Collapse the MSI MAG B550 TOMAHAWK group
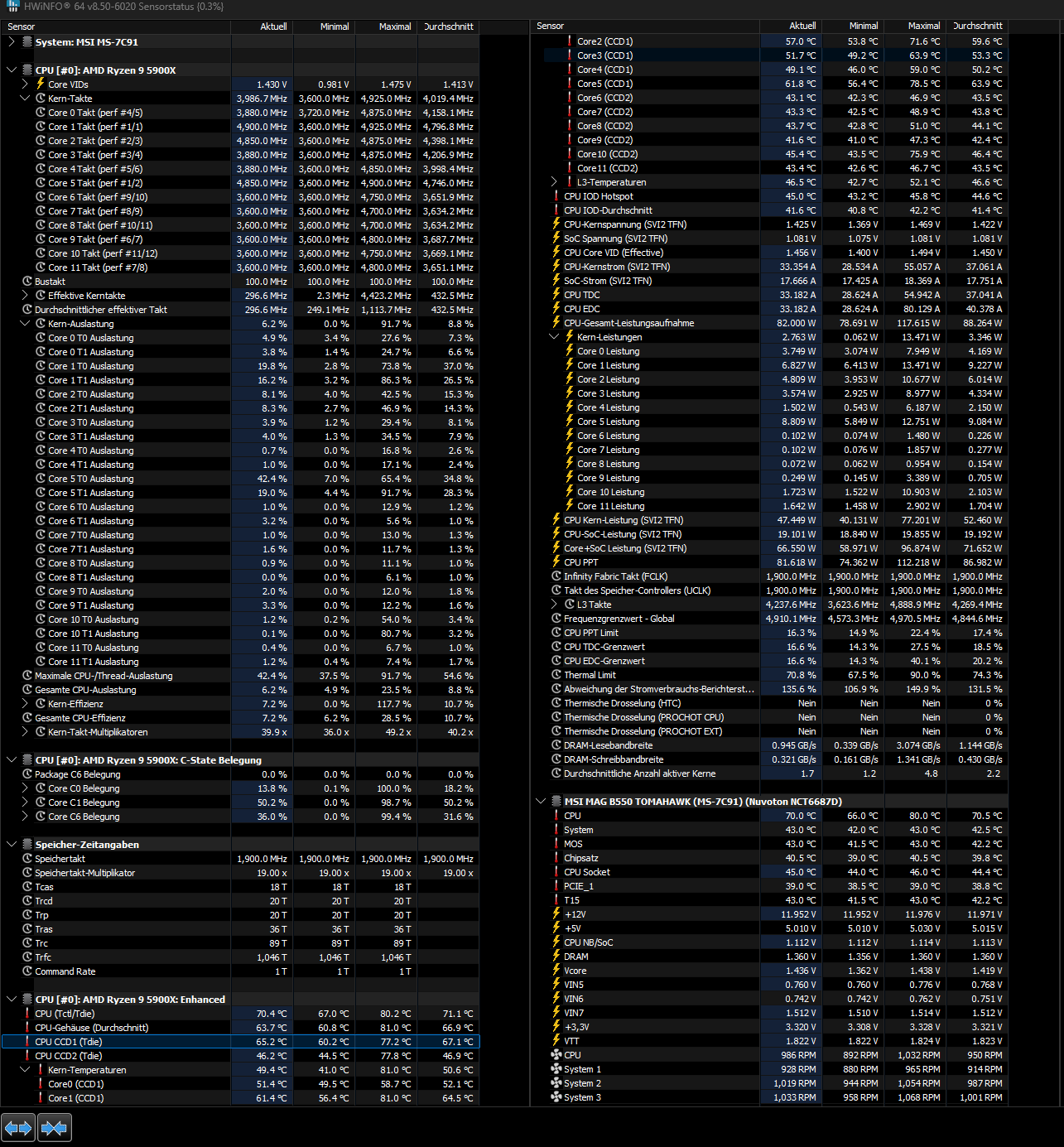 coord(541,802)
